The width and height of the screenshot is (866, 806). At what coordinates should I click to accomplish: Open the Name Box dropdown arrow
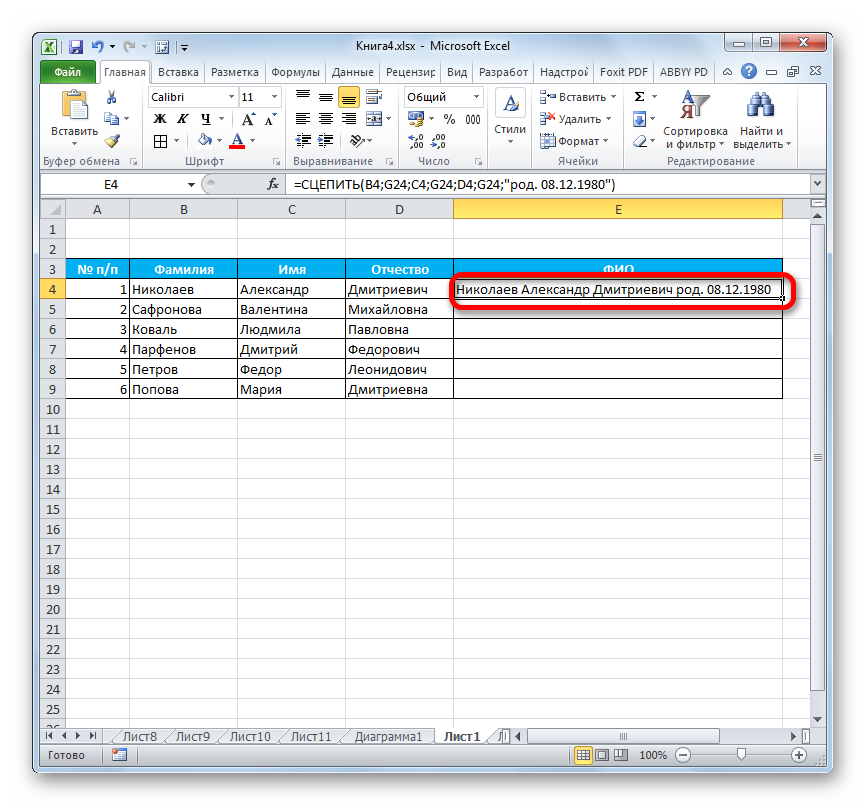pos(192,185)
